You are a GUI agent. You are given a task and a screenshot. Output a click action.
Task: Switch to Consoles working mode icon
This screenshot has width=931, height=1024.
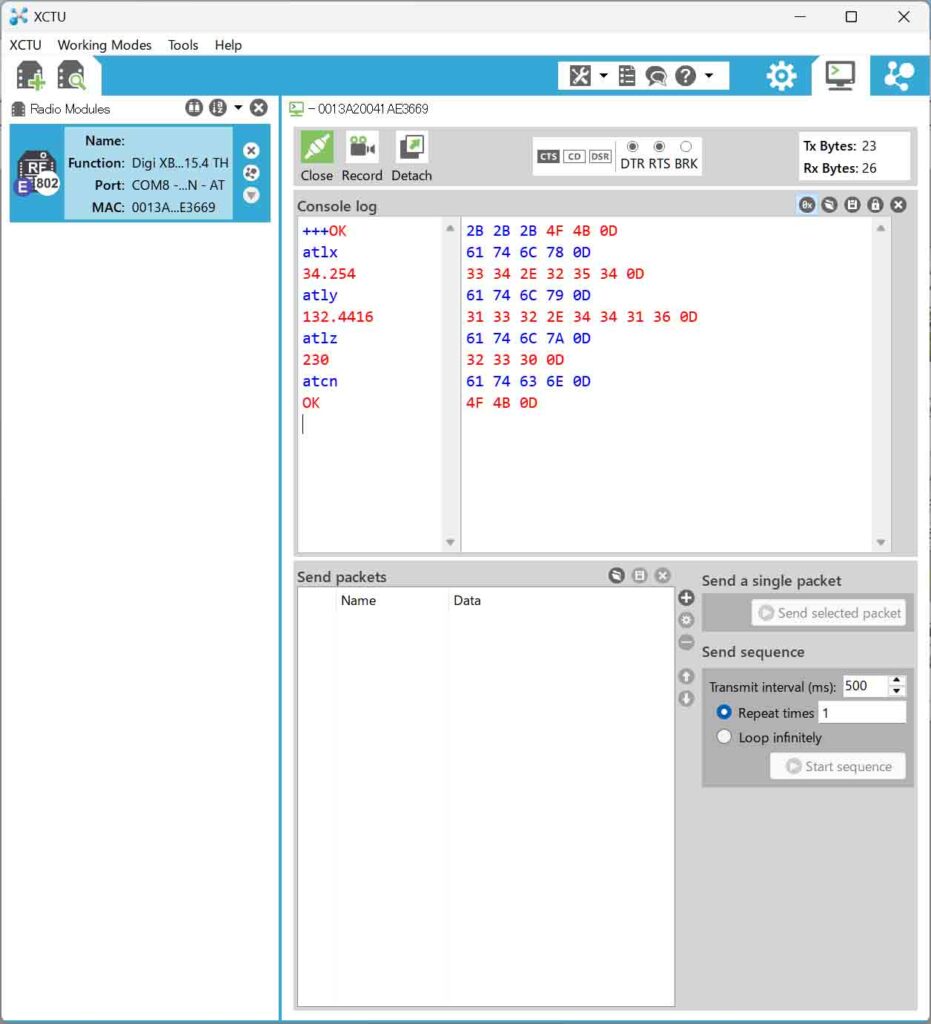(x=840, y=76)
